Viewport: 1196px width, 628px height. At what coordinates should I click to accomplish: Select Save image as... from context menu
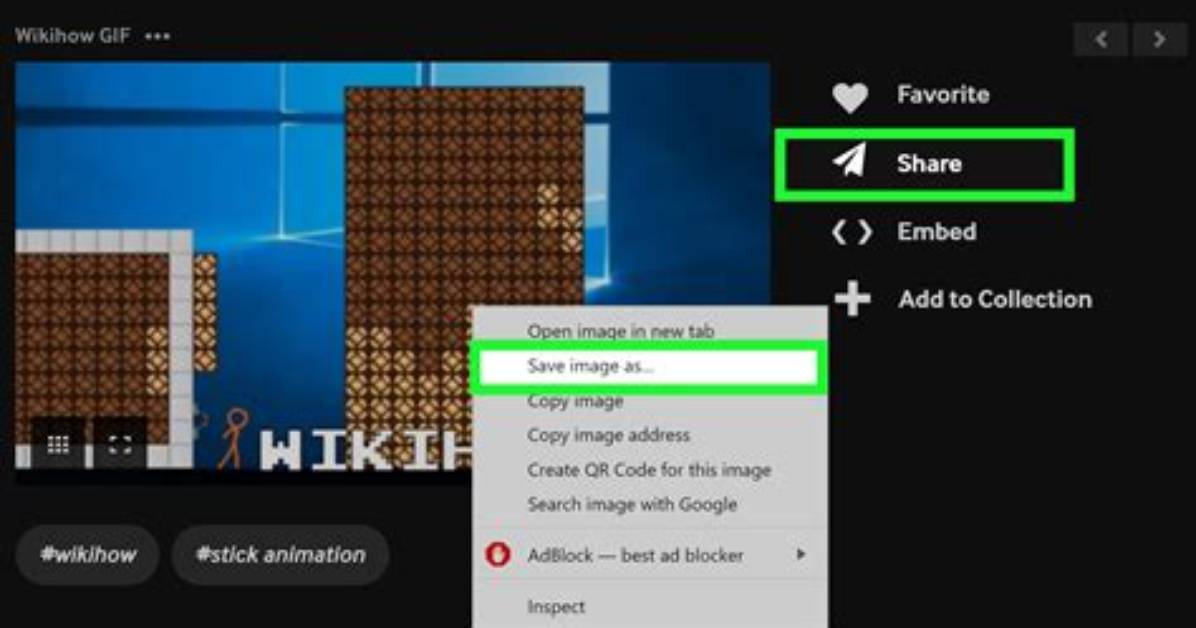(649, 367)
